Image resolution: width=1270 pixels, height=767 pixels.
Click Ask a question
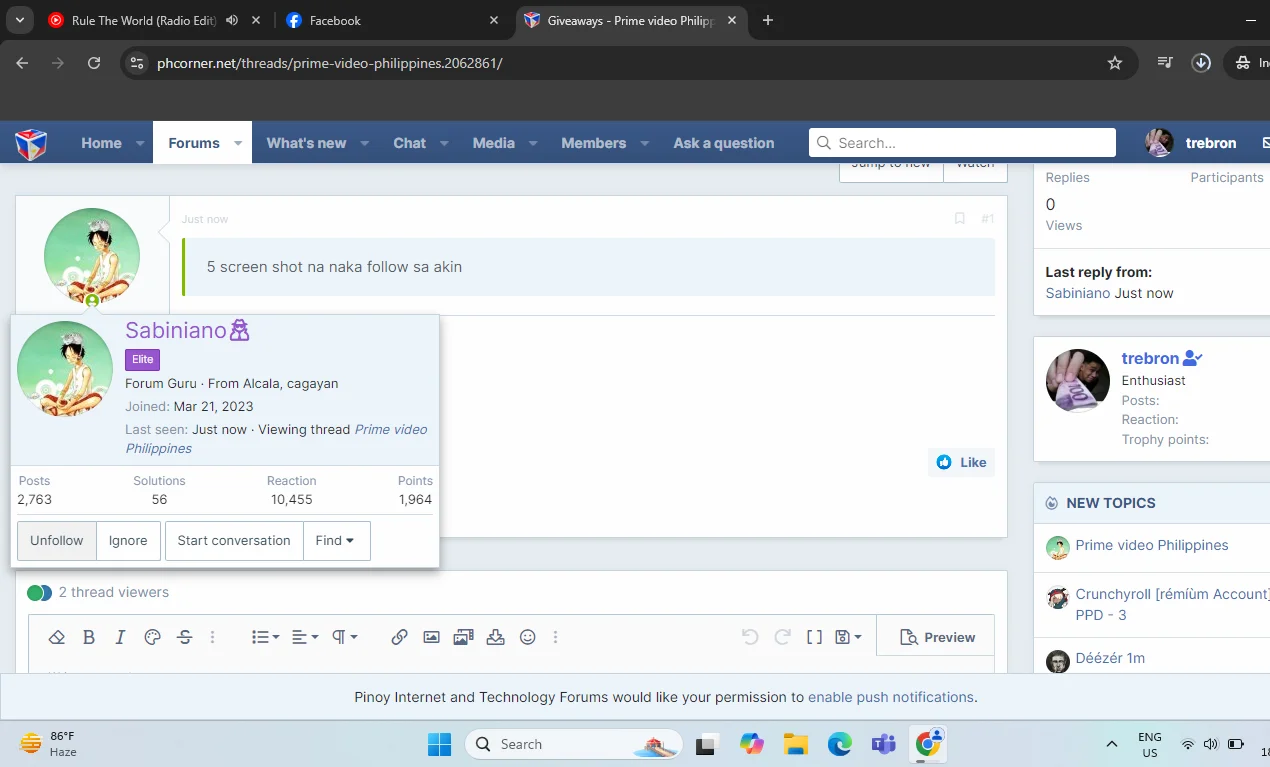[723, 143]
